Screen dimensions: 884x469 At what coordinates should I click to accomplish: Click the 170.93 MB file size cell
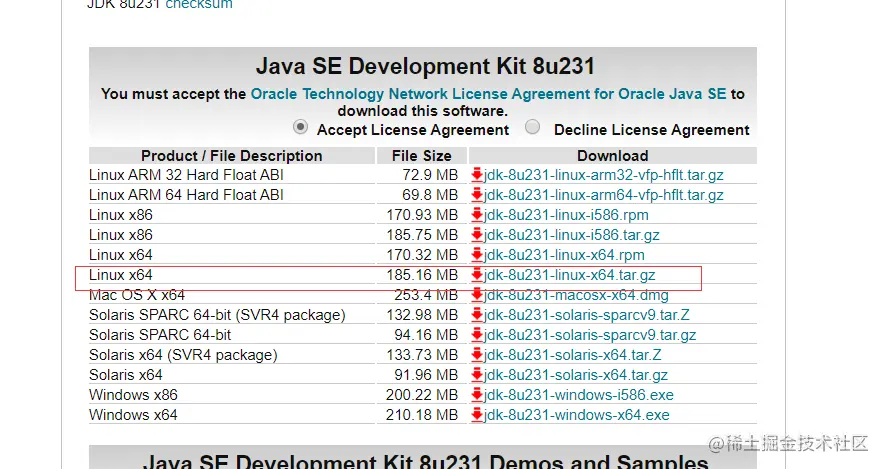pos(422,215)
